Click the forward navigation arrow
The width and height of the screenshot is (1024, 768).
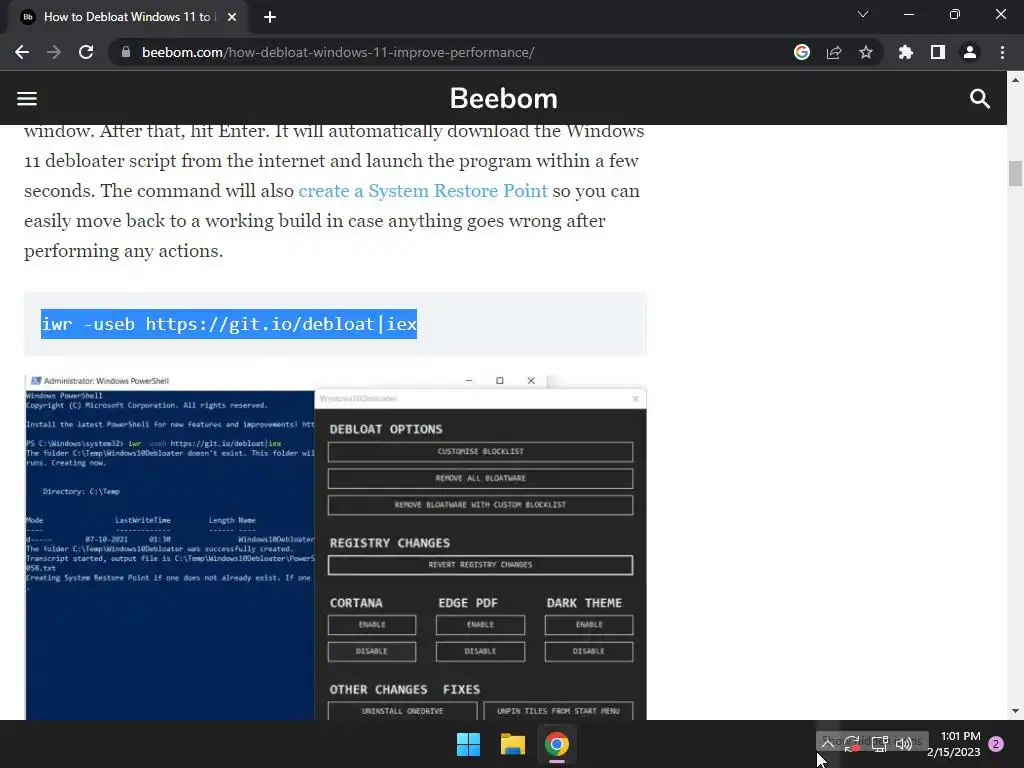tap(54, 52)
